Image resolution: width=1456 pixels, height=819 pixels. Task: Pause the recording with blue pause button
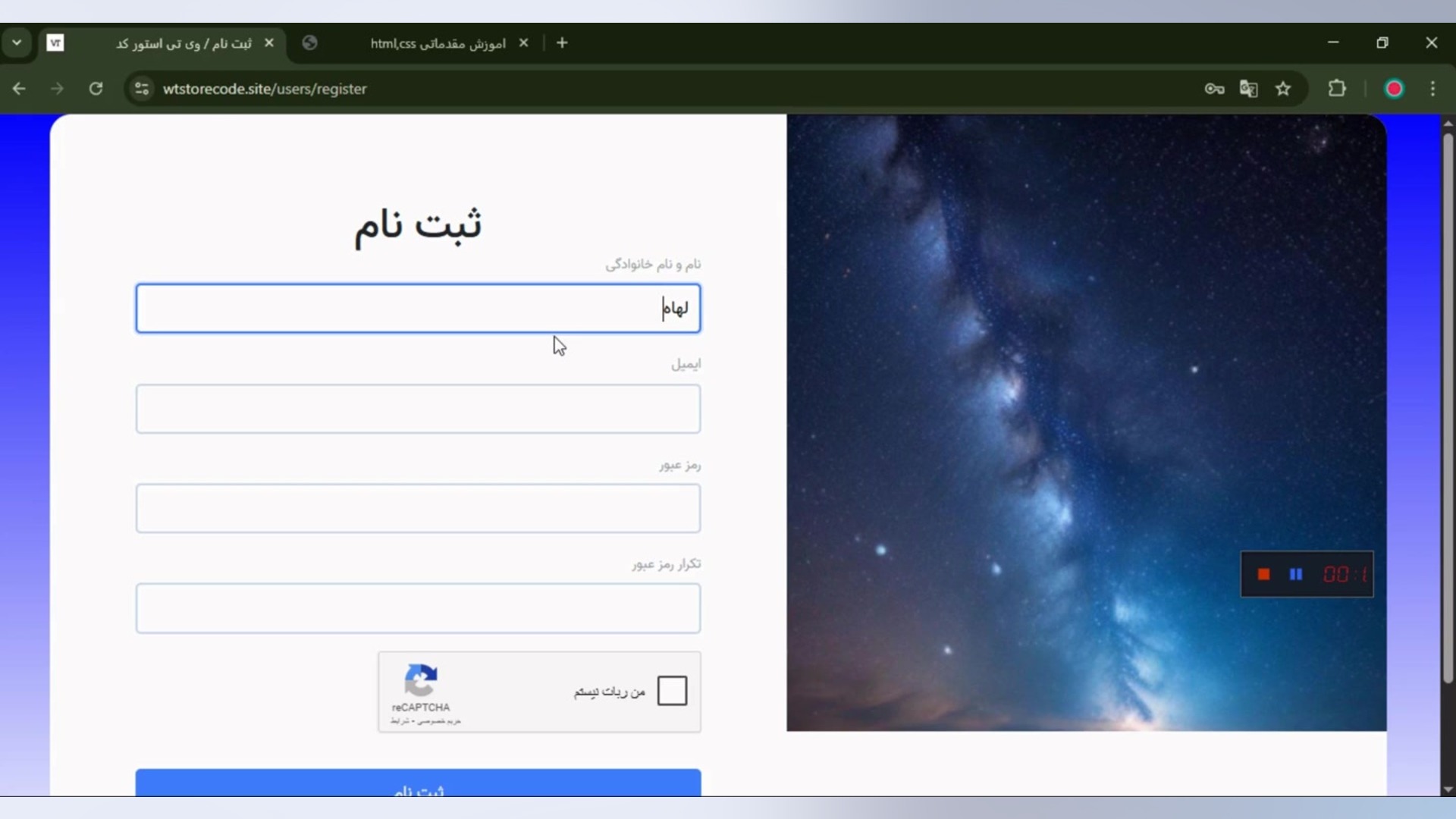click(x=1296, y=574)
